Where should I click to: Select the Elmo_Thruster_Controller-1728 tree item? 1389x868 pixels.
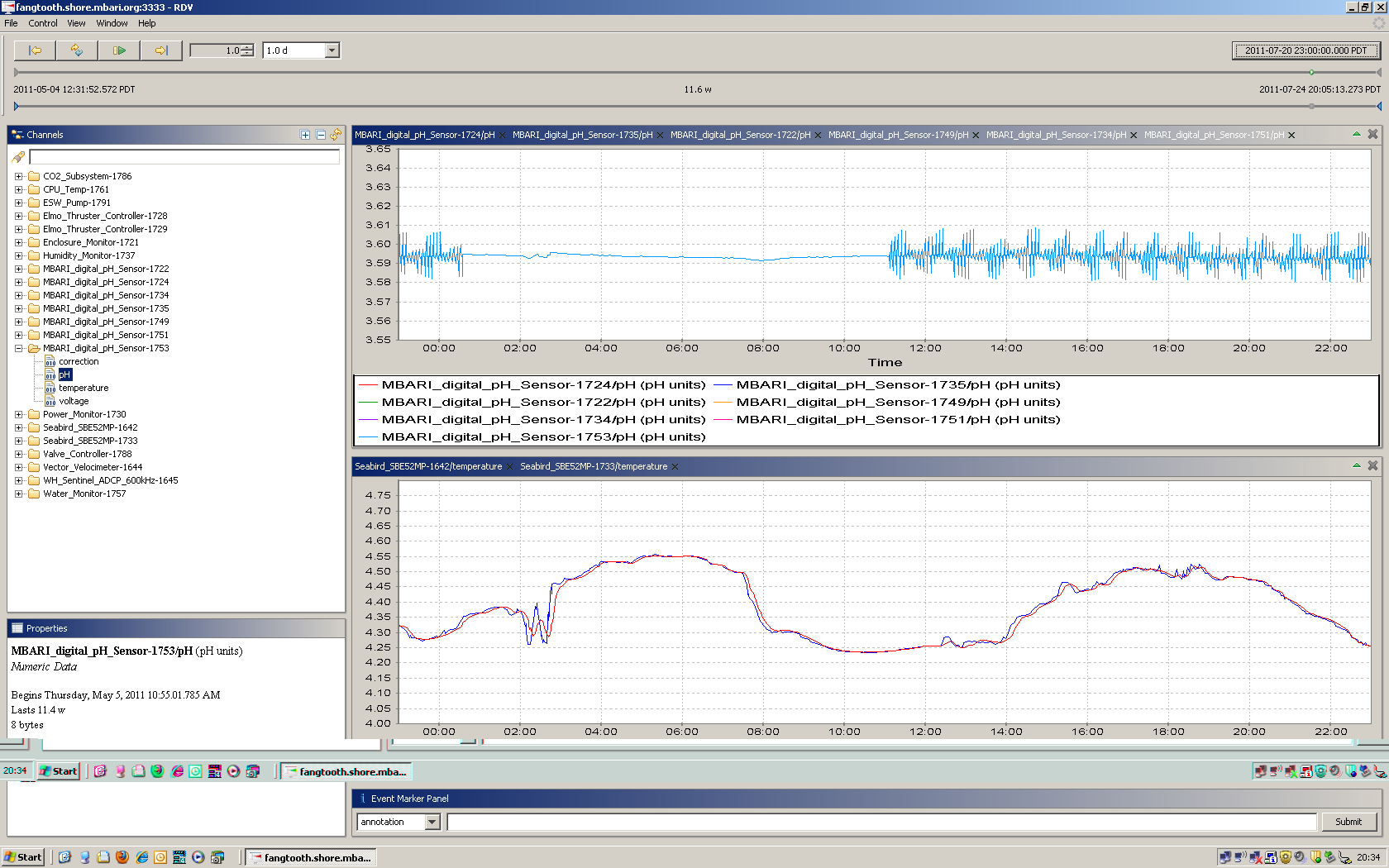[105, 216]
